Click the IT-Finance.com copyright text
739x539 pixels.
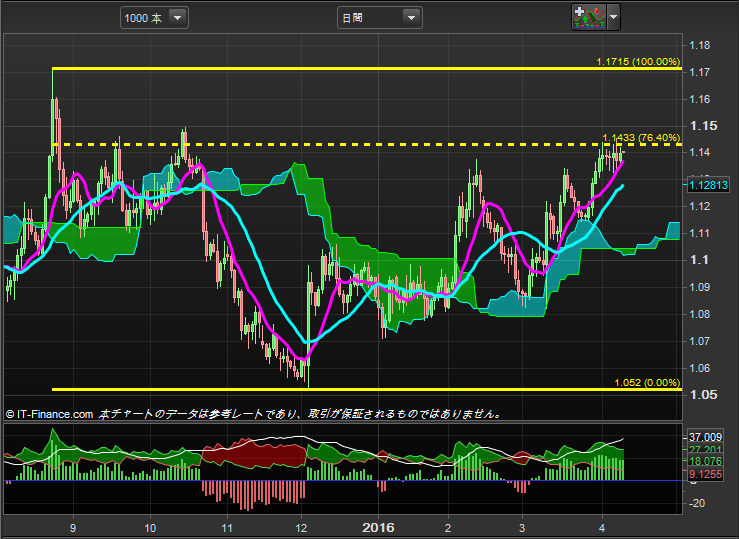click(49, 414)
